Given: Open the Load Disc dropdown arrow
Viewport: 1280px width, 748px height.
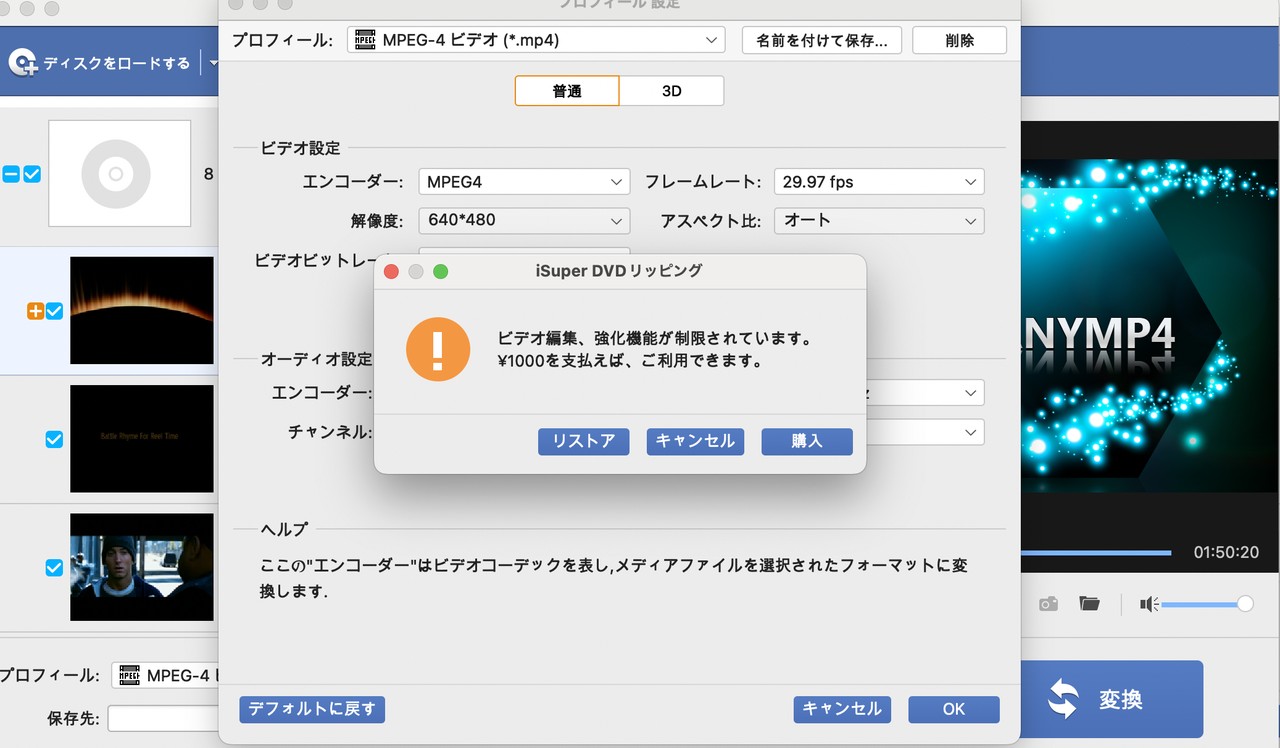Looking at the screenshot, I should (213, 63).
